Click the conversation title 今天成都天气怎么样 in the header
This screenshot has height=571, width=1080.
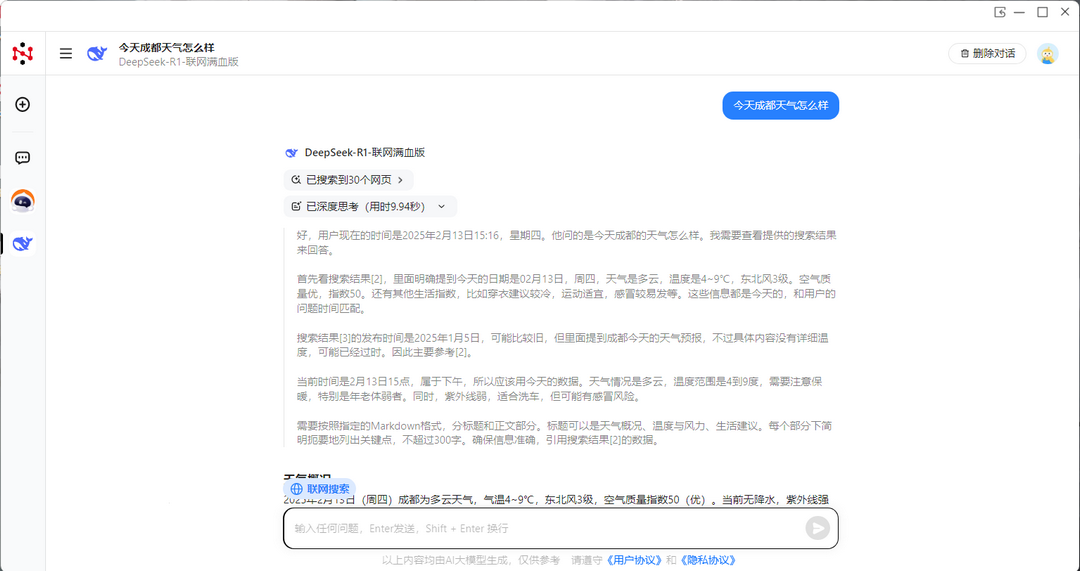tap(166, 47)
